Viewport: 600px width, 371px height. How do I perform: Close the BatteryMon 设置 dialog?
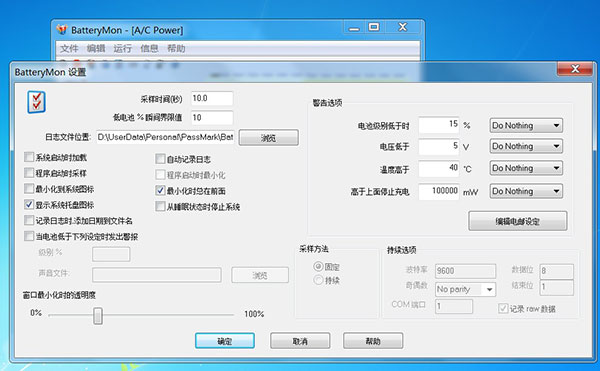pyautogui.click(x=575, y=69)
